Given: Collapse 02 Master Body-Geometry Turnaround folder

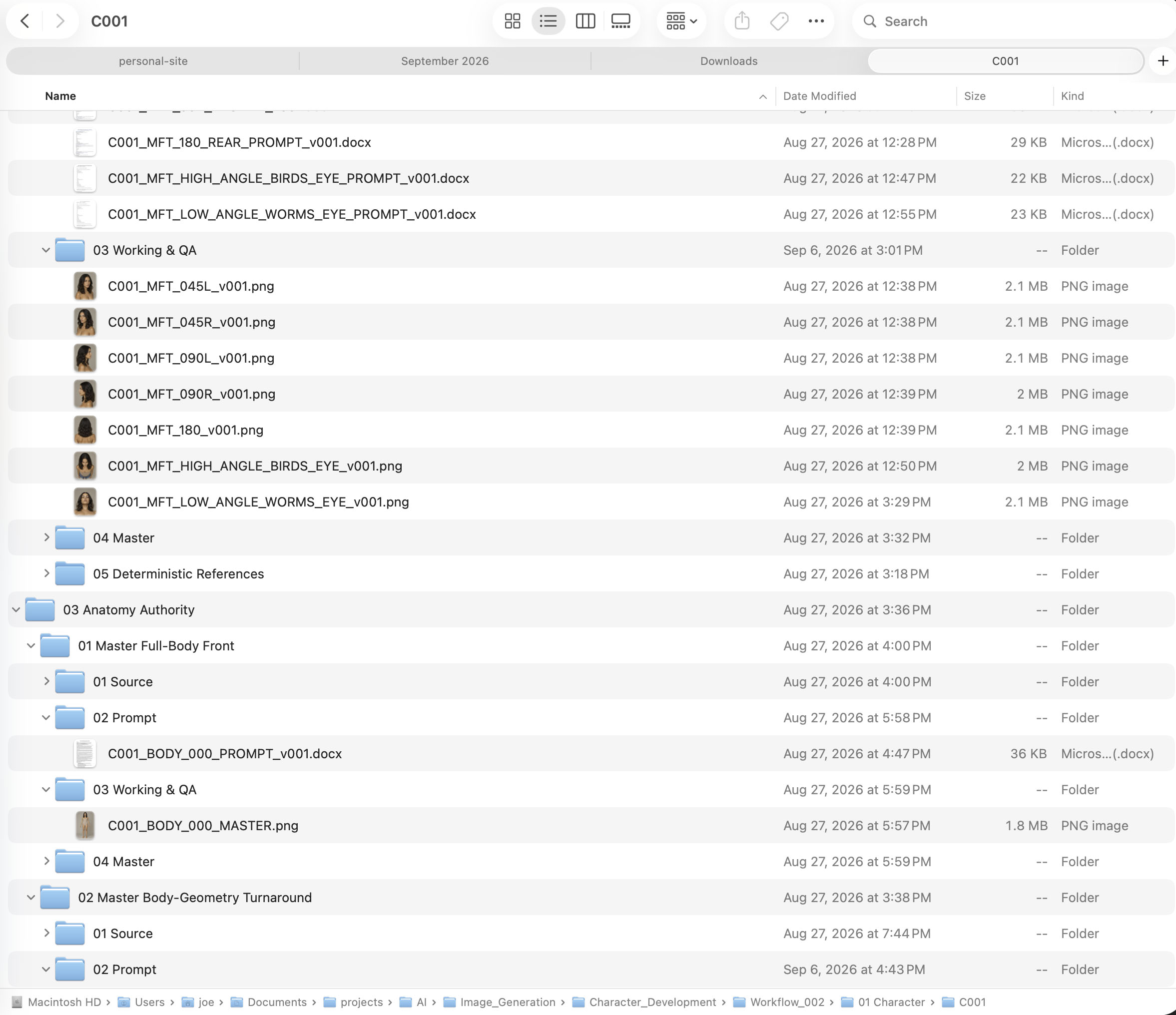Looking at the screenshot, I should click(x=31, y=898).
